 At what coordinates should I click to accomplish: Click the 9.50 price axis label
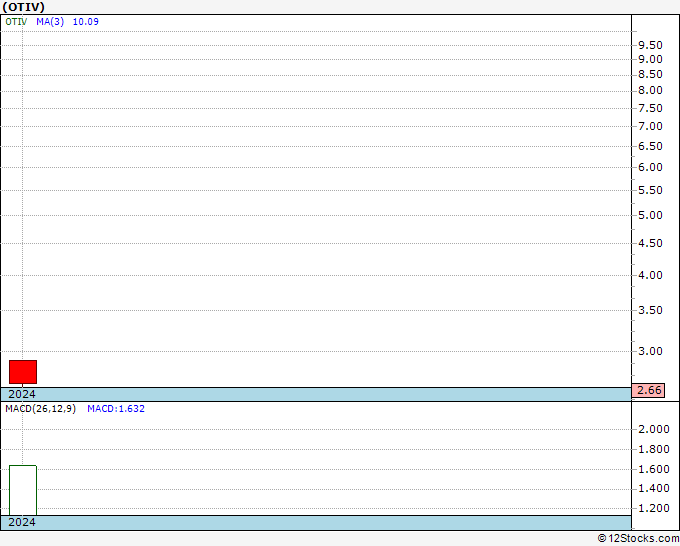(650, 45)
